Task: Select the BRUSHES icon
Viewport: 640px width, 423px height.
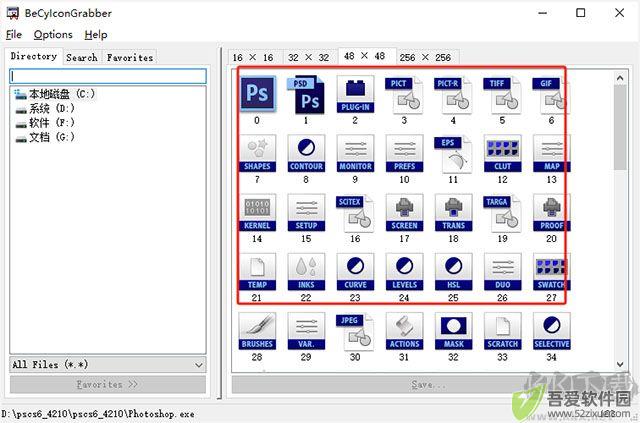Action: [x=257, y=331]
